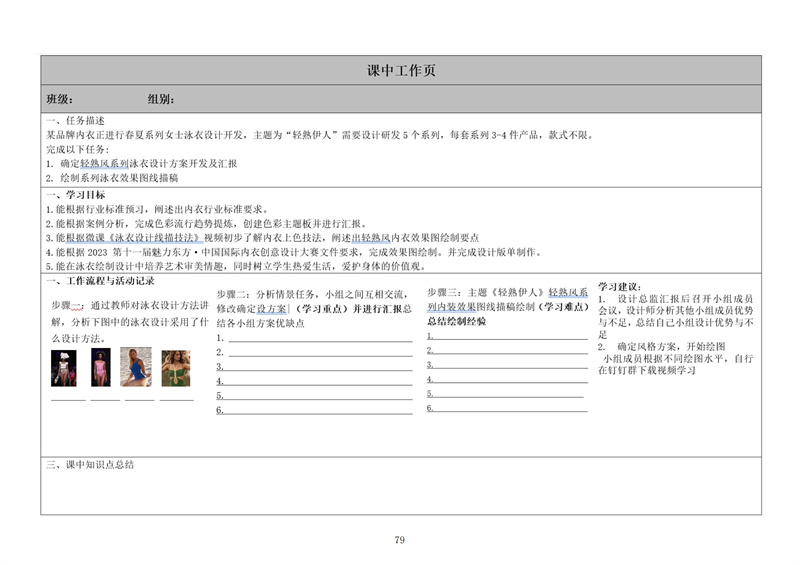Click the blank line under the first photo
800x565 pixels.
coord(68,400)
